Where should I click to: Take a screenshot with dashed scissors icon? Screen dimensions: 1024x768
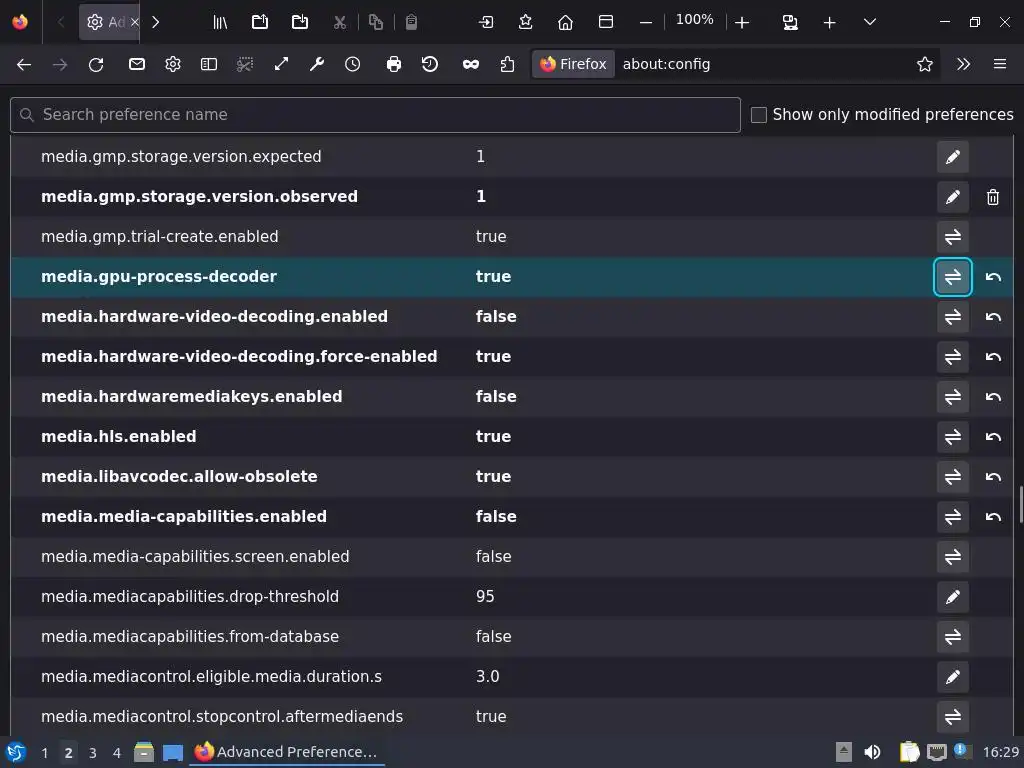coord(245,64)
